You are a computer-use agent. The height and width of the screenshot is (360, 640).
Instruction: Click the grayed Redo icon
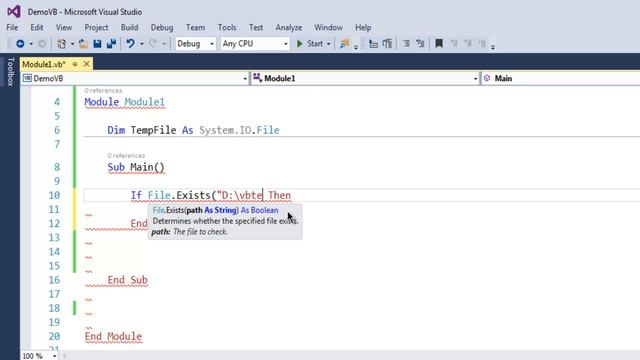153,43
